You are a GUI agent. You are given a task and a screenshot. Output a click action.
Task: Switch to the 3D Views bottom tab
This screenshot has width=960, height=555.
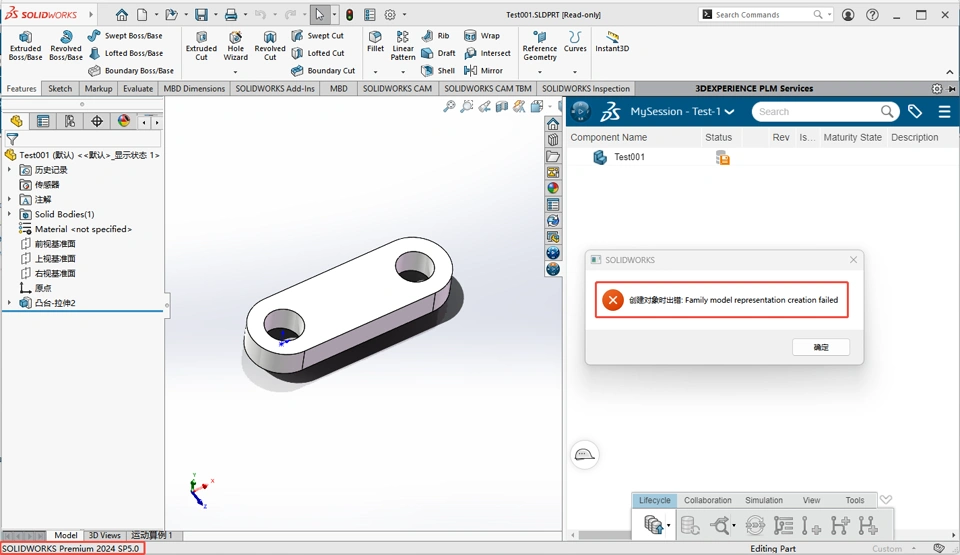(x=105, y=535)
